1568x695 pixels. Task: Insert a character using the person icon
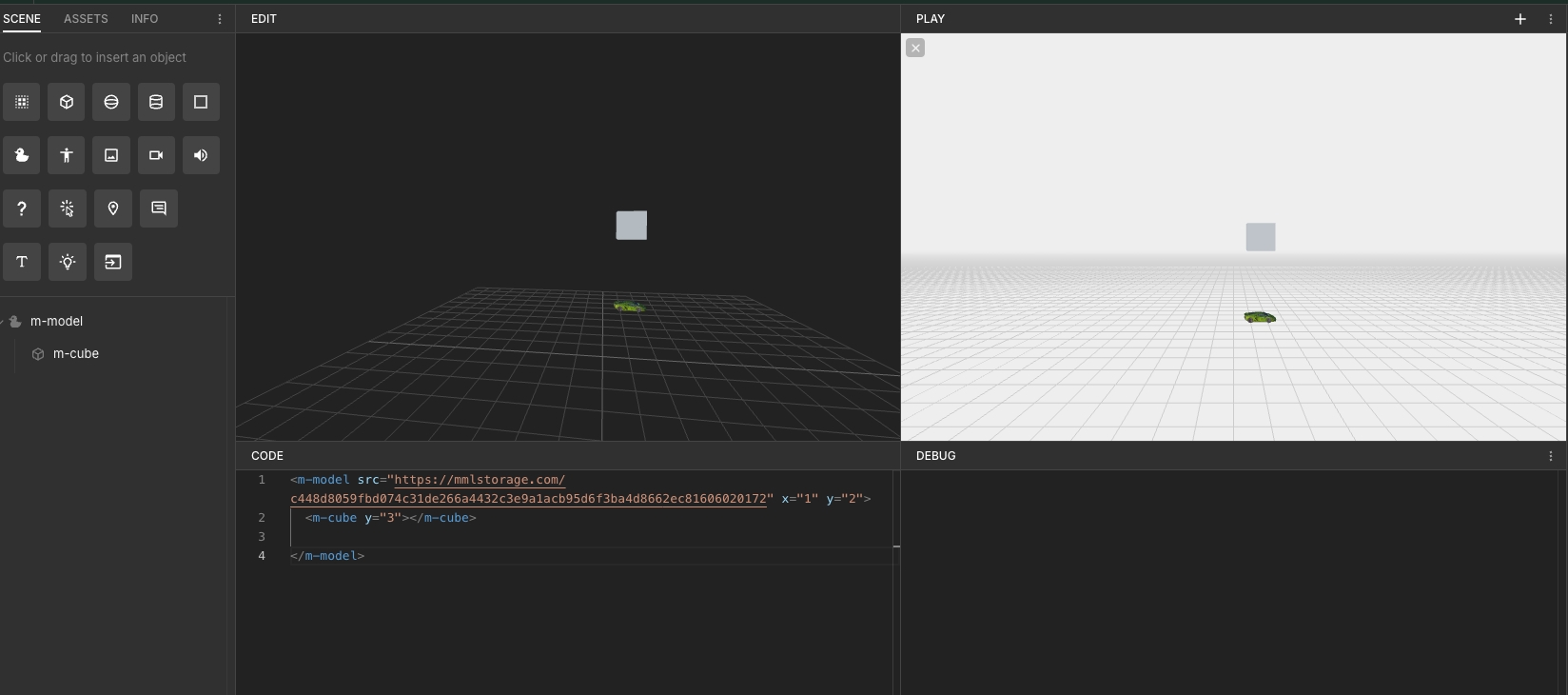pos(67,155)
